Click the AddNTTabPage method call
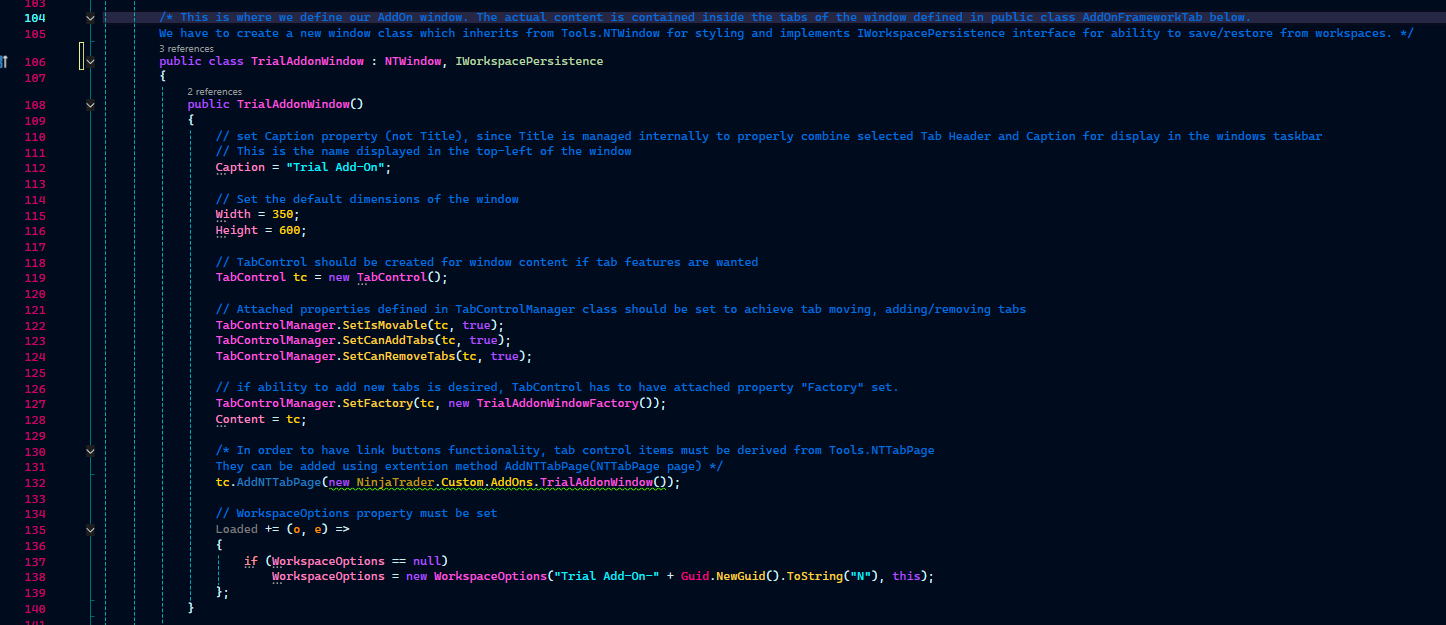 tap(279, 482)
